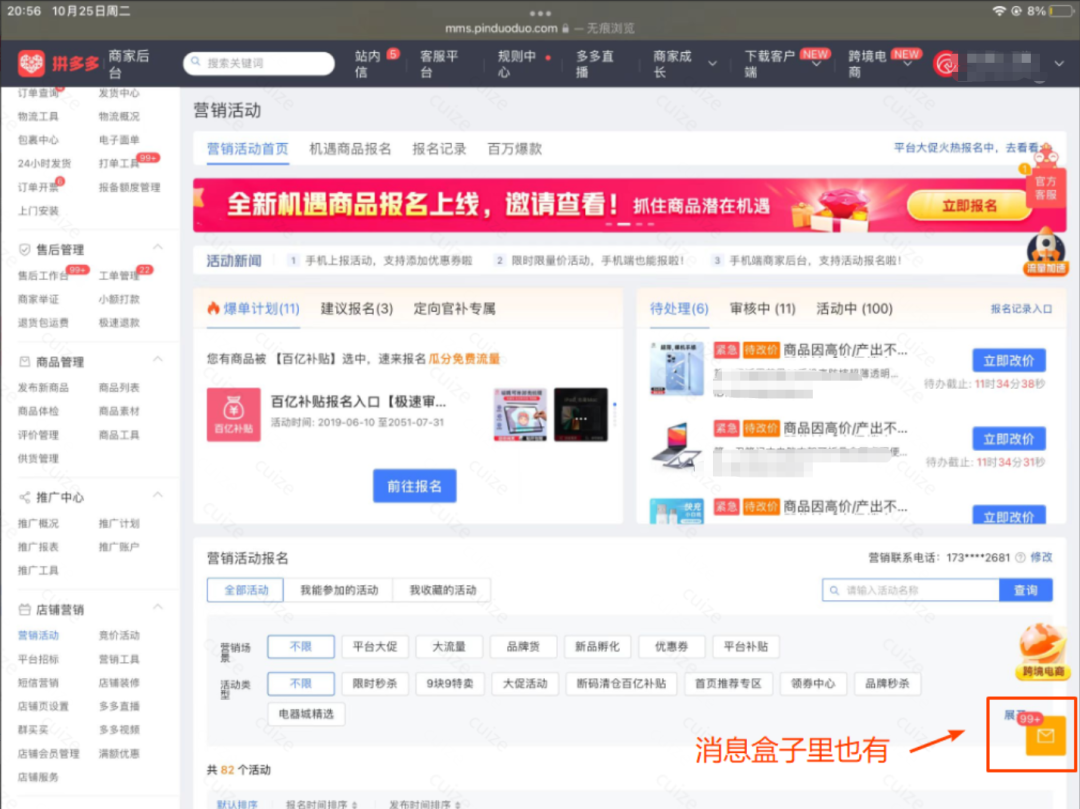Image resolution: width=1080 pixels, height=809 pixels.
Task: Expand the 商家成长 dropdown menu
Action: point(712,63)
